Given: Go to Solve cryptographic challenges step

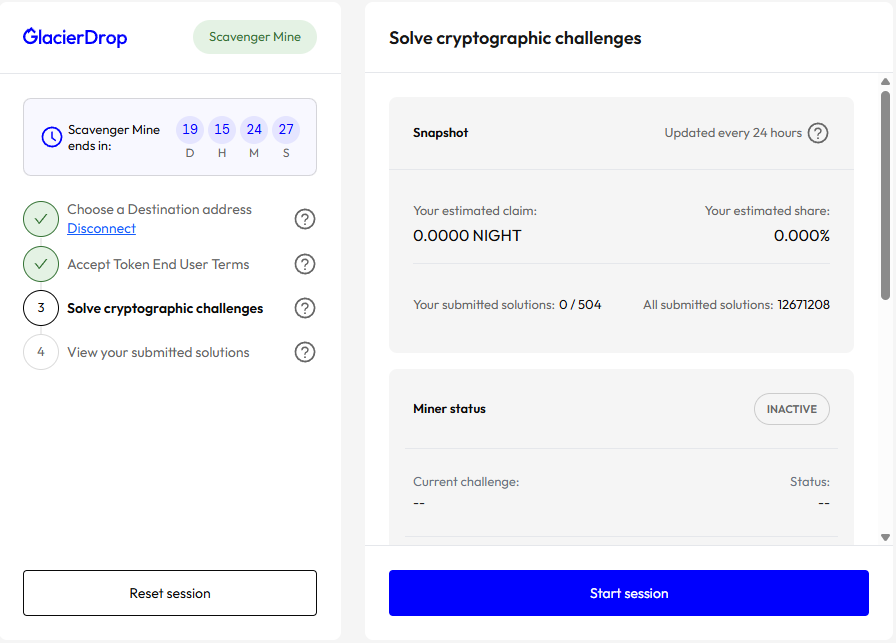Looking at the screenshot, I should click(165, 308).
